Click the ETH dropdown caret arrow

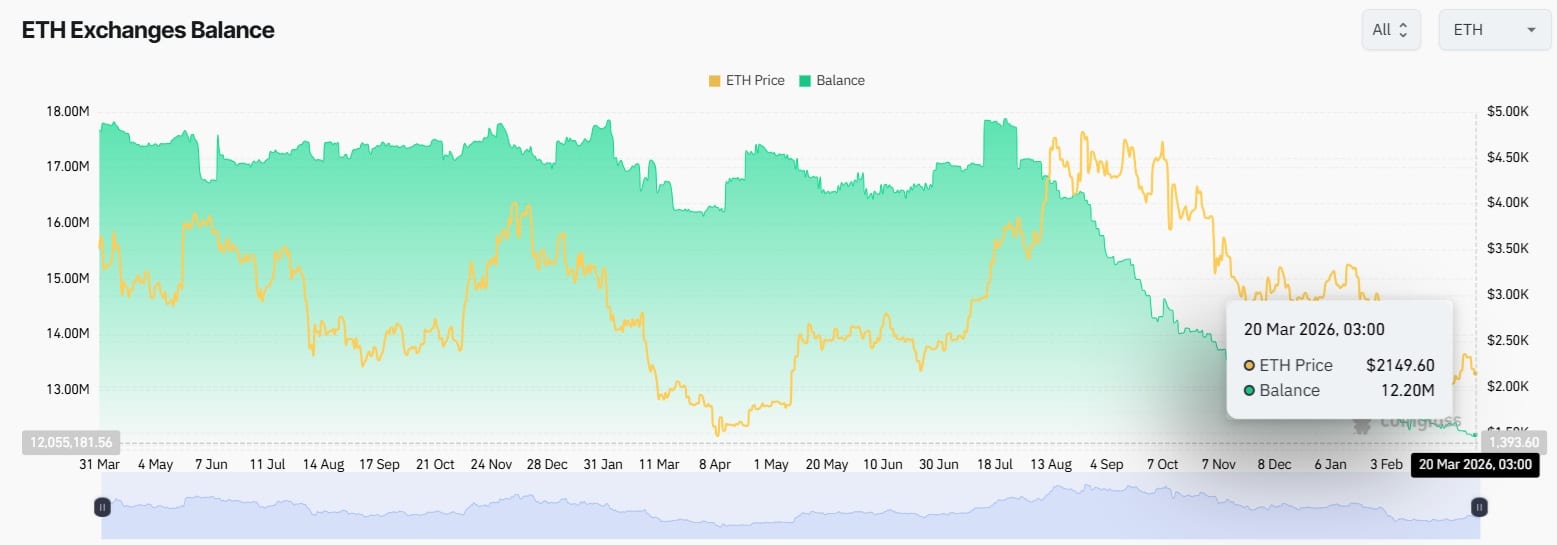pos(1531,30)
